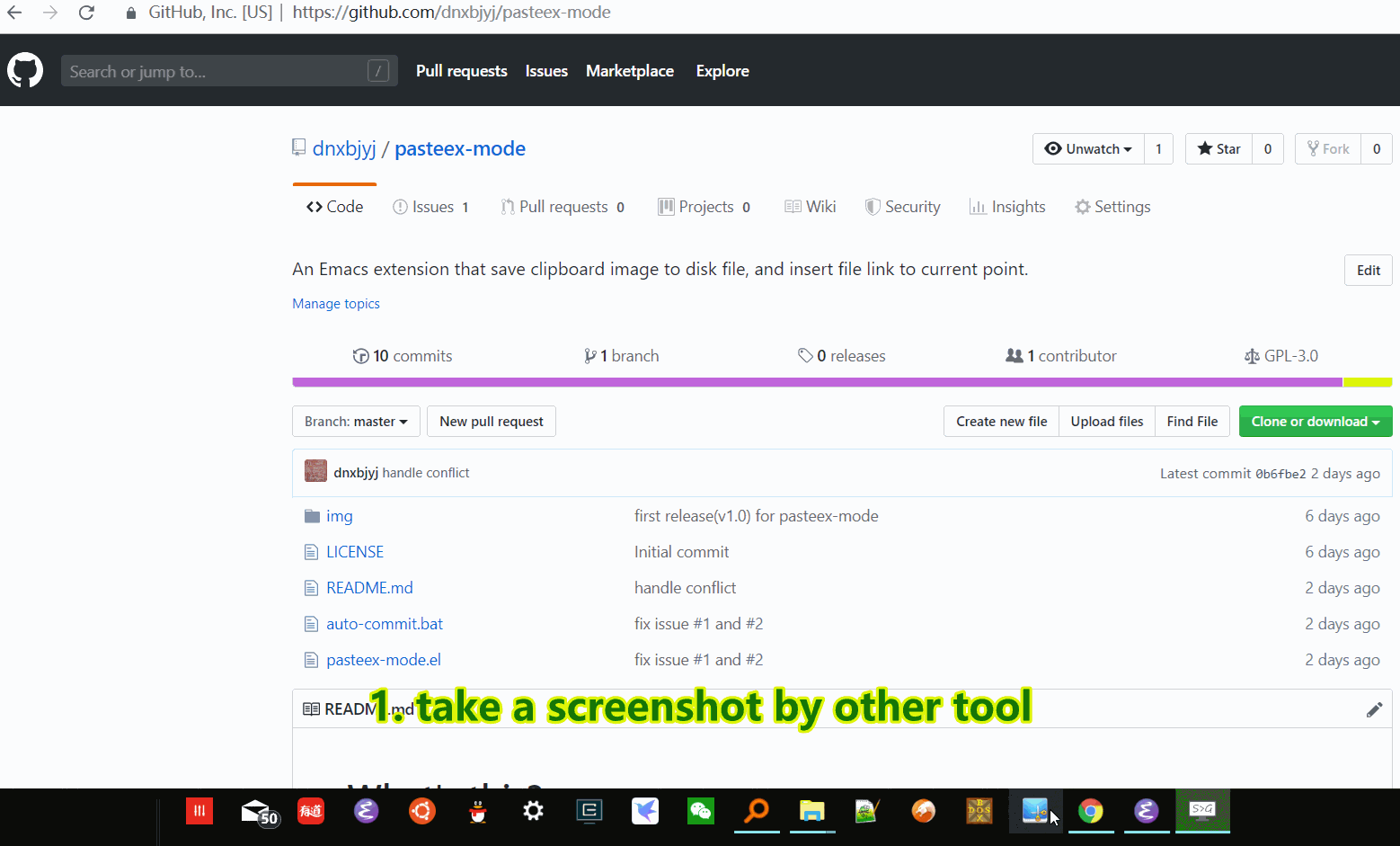This screenshot has height=846, width=1400.
Task: Open the Ubuntu icon in taskbar
Action: coord(422,811)
